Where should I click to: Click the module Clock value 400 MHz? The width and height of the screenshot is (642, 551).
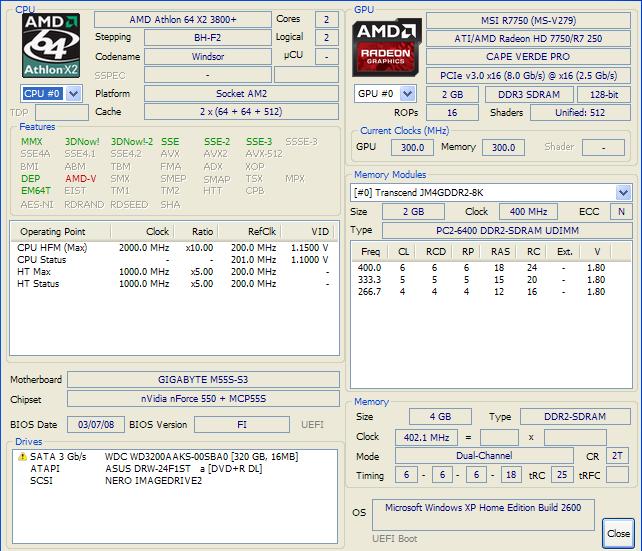[528, 212]
